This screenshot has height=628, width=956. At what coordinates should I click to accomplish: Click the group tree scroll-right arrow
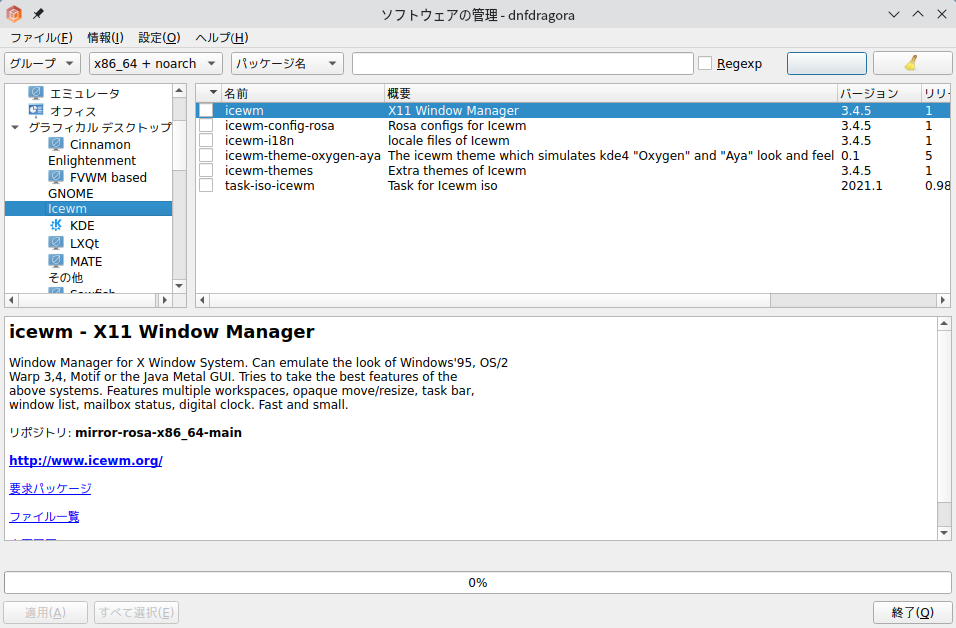164,300
